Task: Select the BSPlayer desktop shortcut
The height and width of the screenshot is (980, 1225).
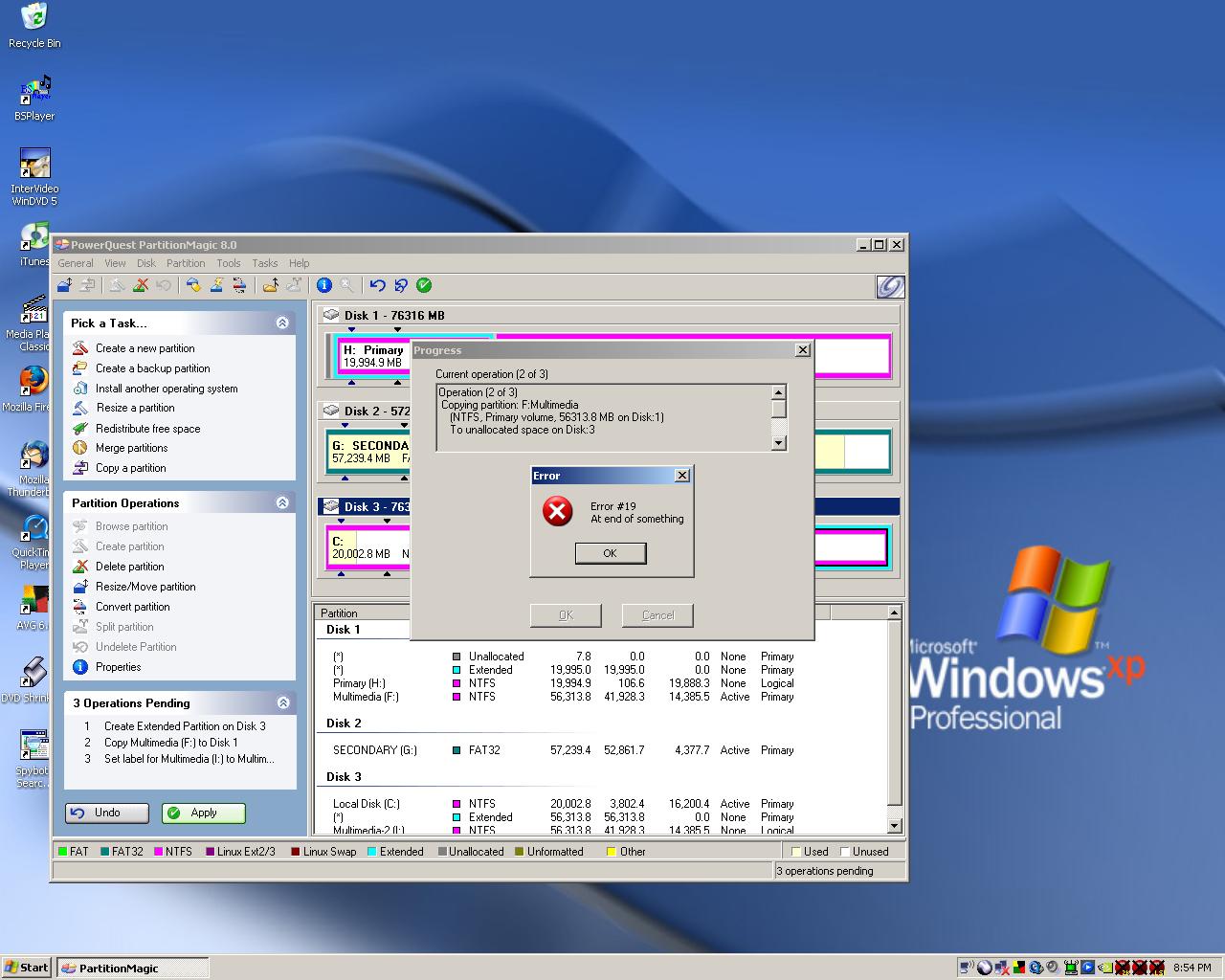Action: pyautogui.click(x=34, y=100)
